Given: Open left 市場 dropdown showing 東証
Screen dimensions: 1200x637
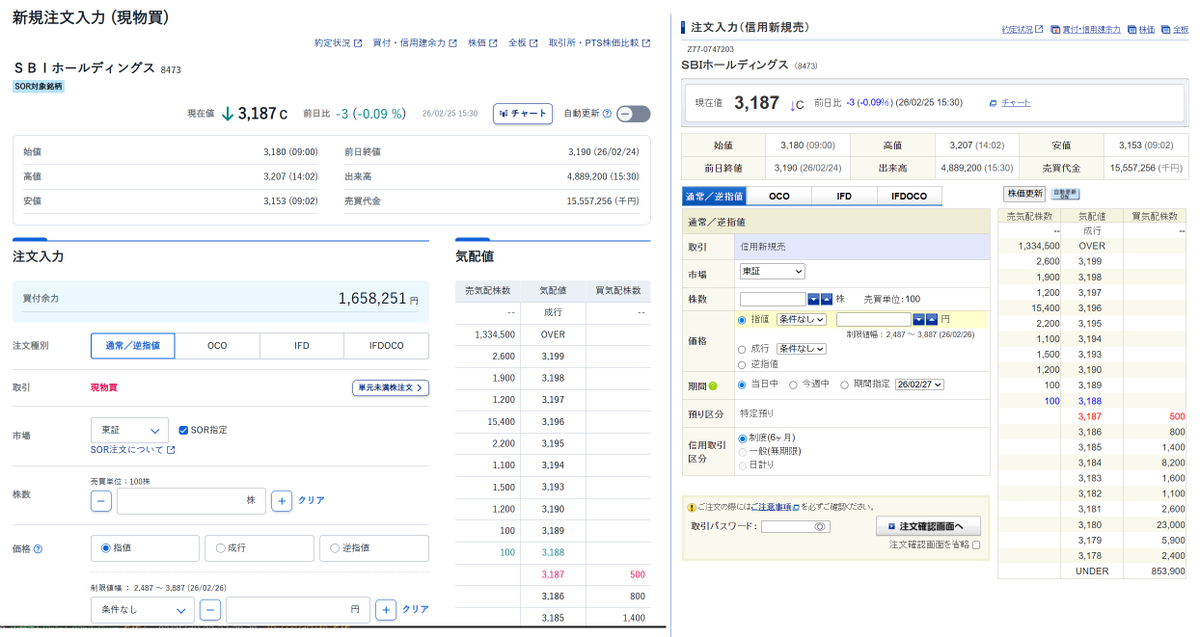Looking at the screenshot, I should pos(129,430).
